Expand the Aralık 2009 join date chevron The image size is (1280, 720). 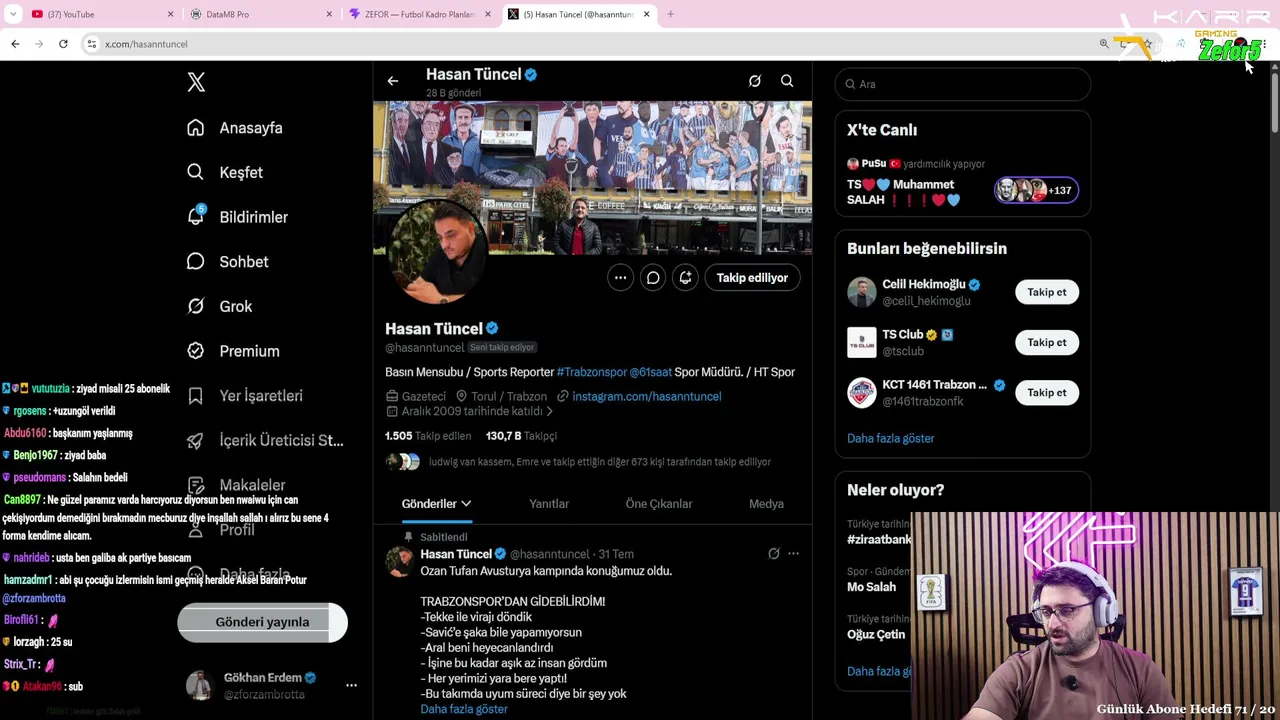(549, 411)
